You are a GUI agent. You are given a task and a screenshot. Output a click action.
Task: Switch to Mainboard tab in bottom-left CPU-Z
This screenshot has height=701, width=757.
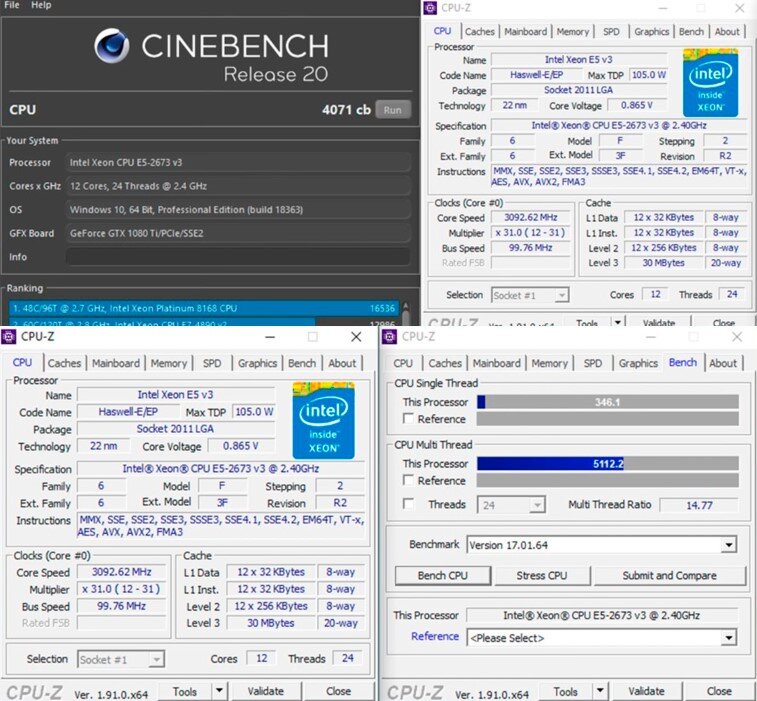click(x=116, y=363)
